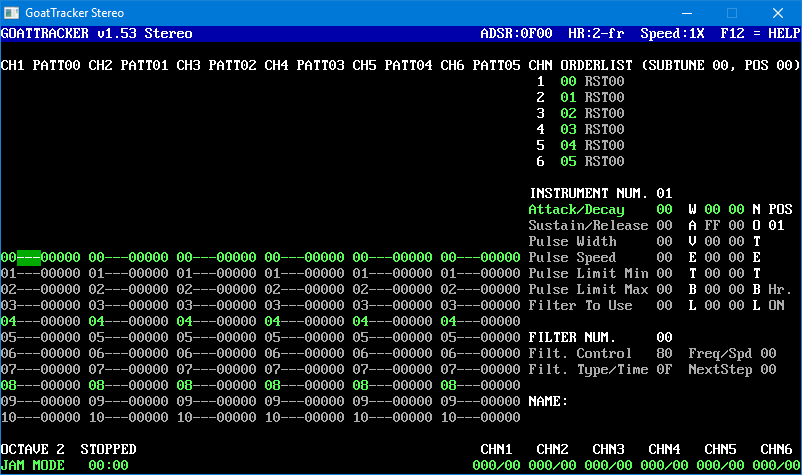
Task: Click the highlighted note cell in CH1 row 00
Action: 29,258
